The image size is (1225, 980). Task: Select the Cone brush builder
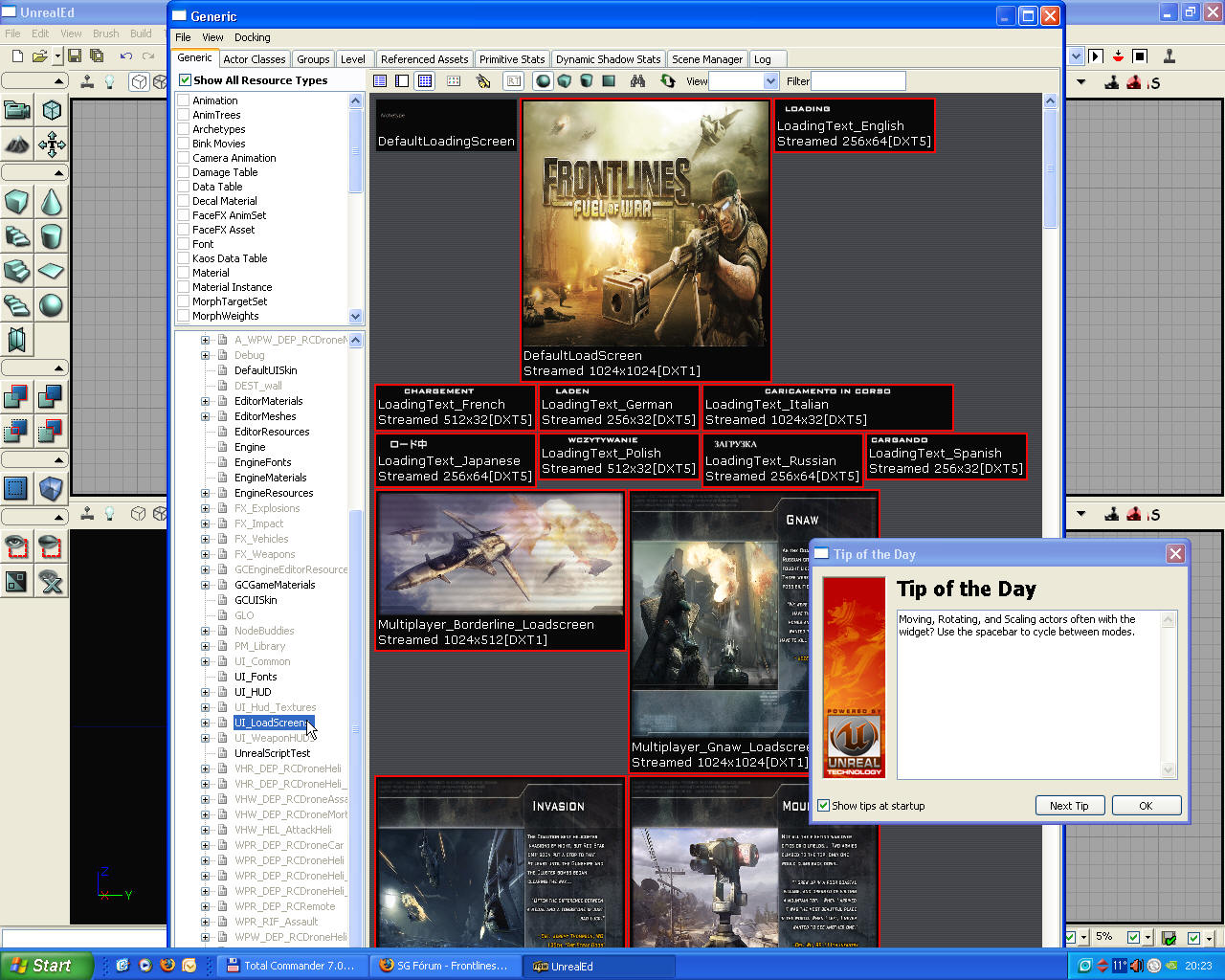52,202
